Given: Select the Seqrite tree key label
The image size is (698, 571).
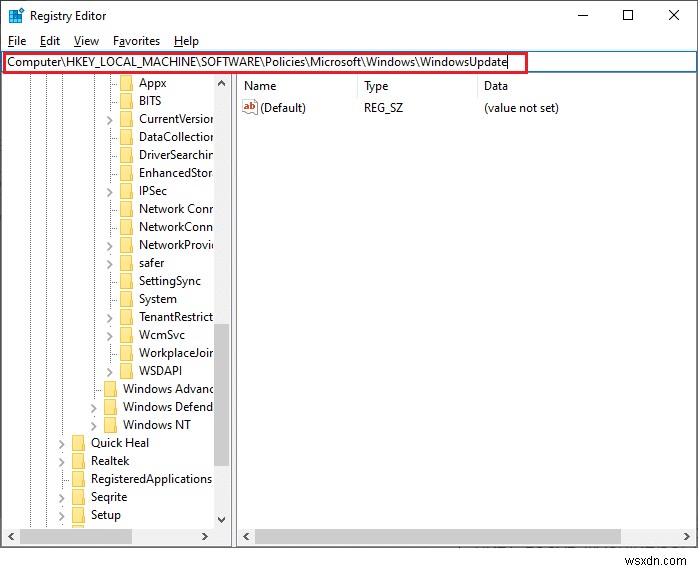Looking at the screenshot, I should 109,497.
